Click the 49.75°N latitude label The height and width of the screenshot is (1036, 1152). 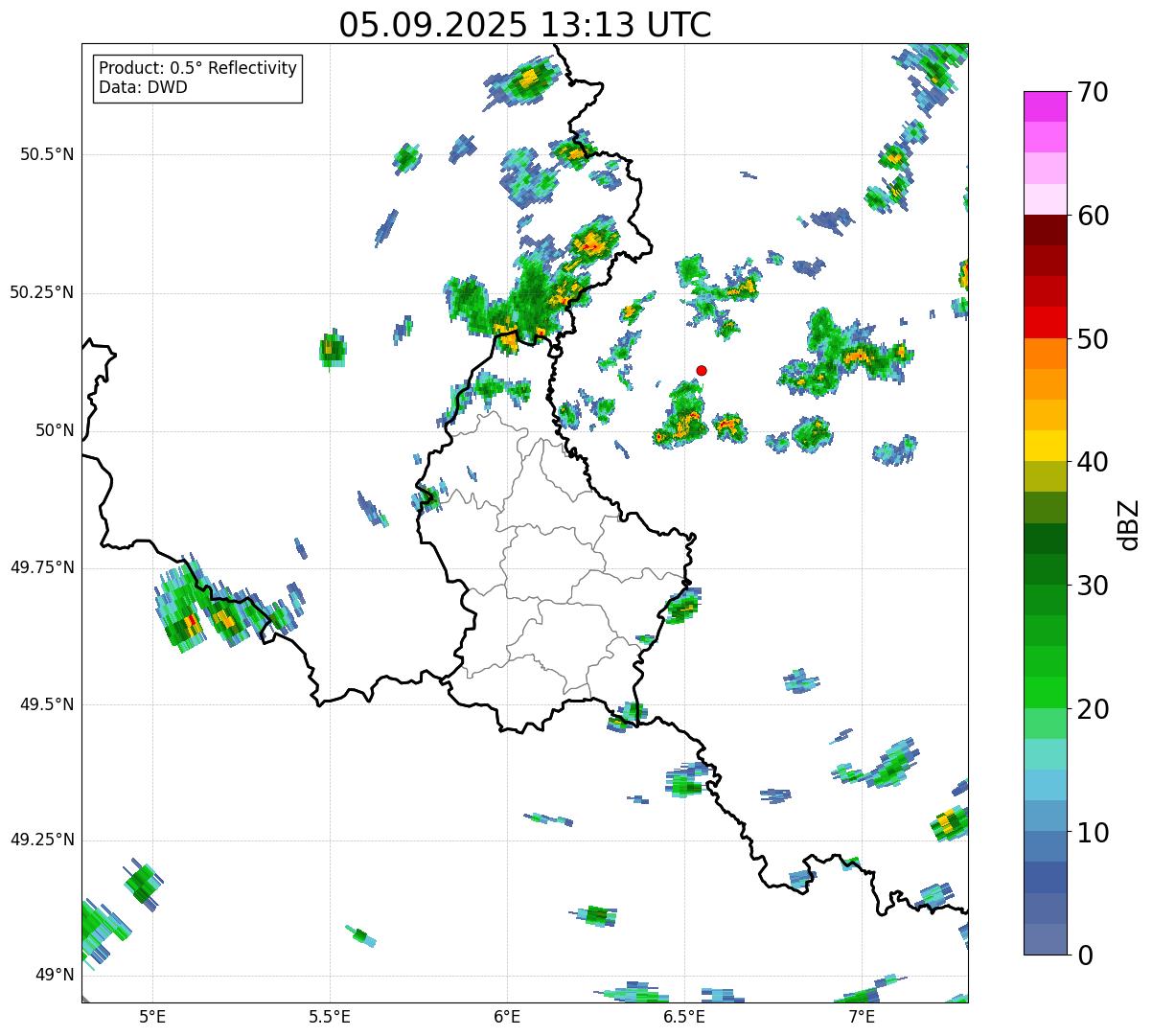(41, 567)
